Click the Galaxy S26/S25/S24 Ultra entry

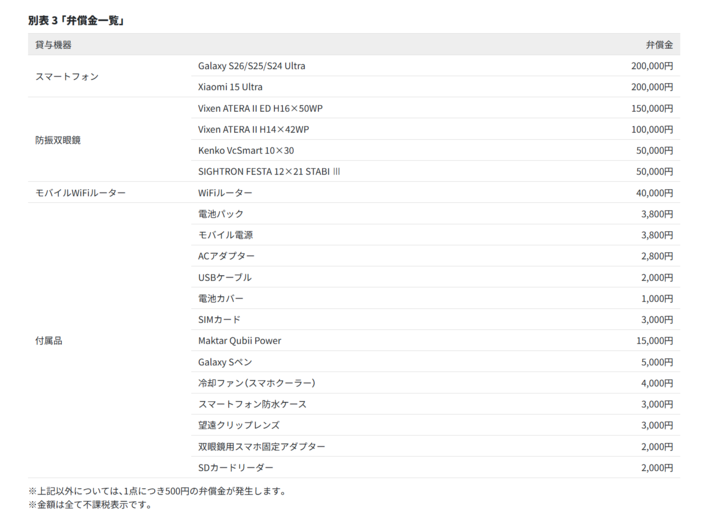pos(251,66)
